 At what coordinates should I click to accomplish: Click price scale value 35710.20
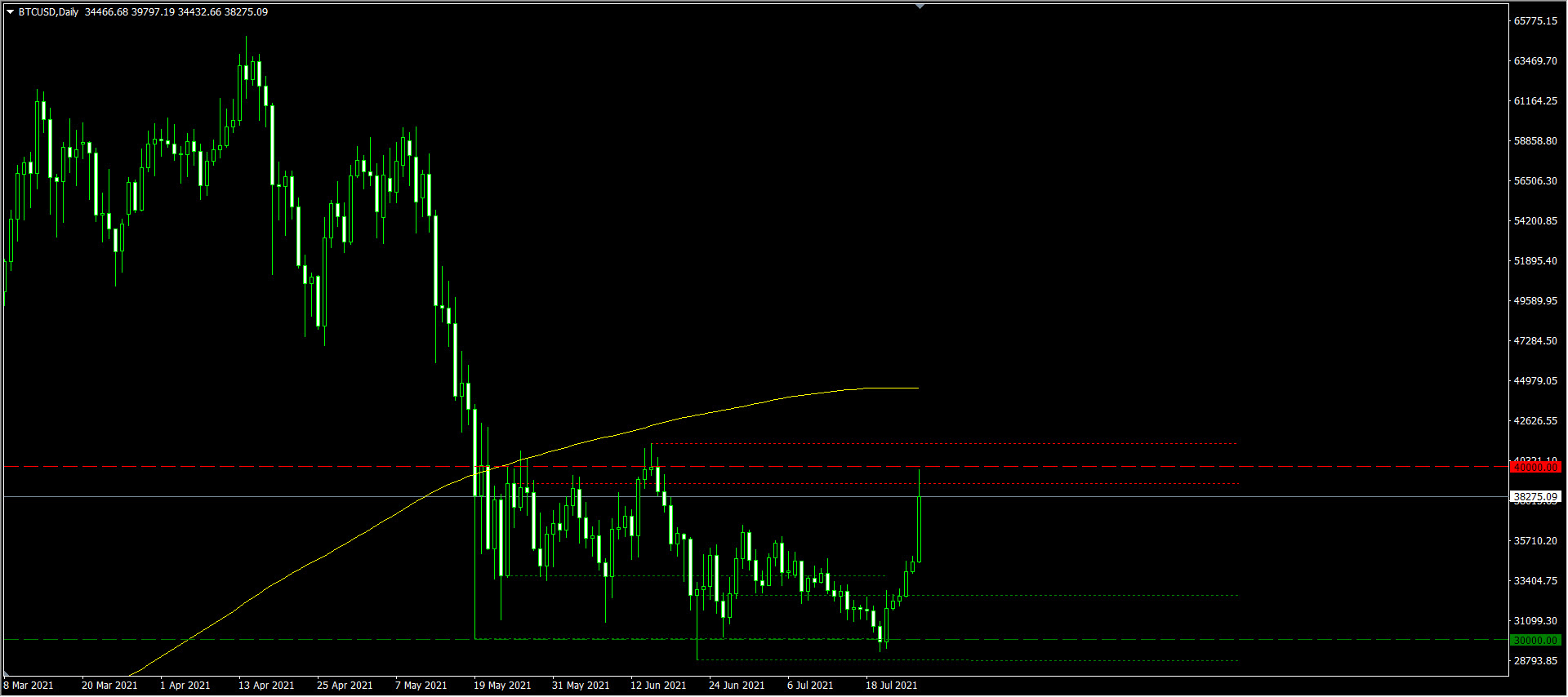click(1535, 541)
